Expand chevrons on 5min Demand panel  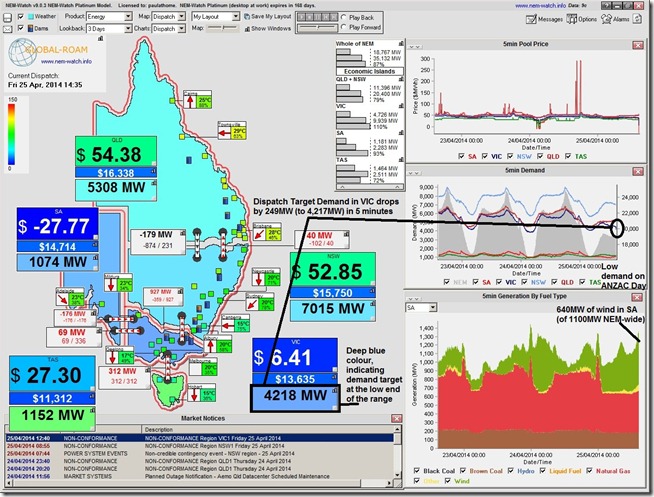pyautogui.click(x=414, y=173)
